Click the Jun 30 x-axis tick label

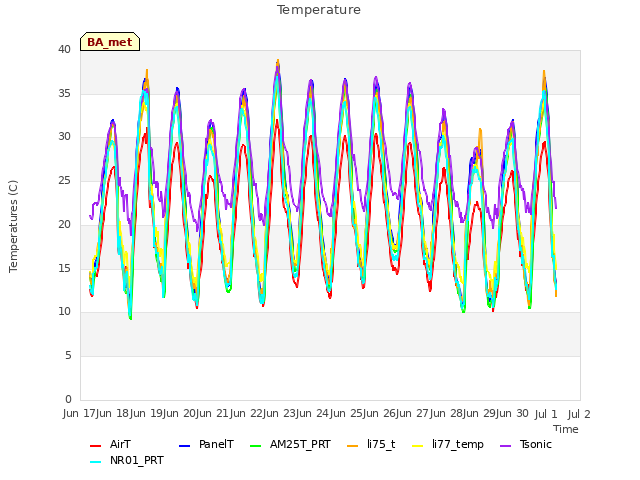tap(512, 413)
